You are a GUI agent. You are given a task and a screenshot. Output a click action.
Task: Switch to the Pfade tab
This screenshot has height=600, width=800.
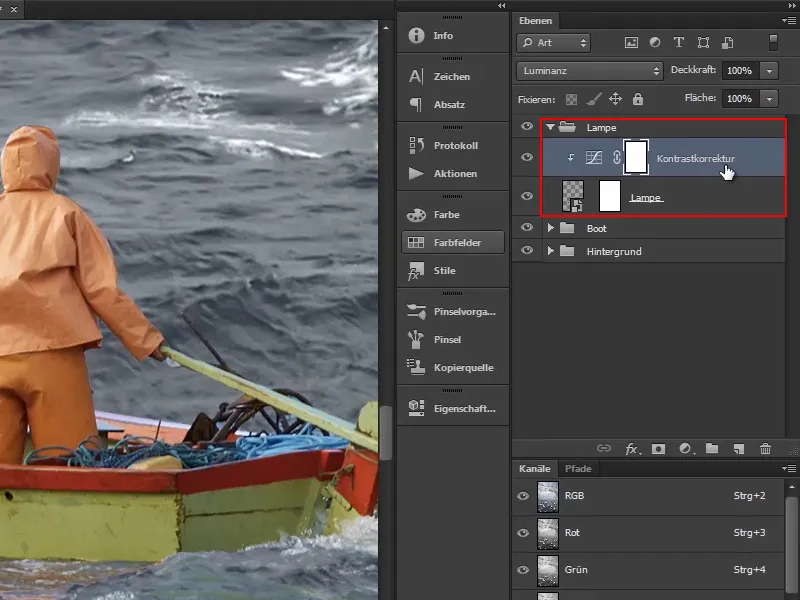pos(578,468)
